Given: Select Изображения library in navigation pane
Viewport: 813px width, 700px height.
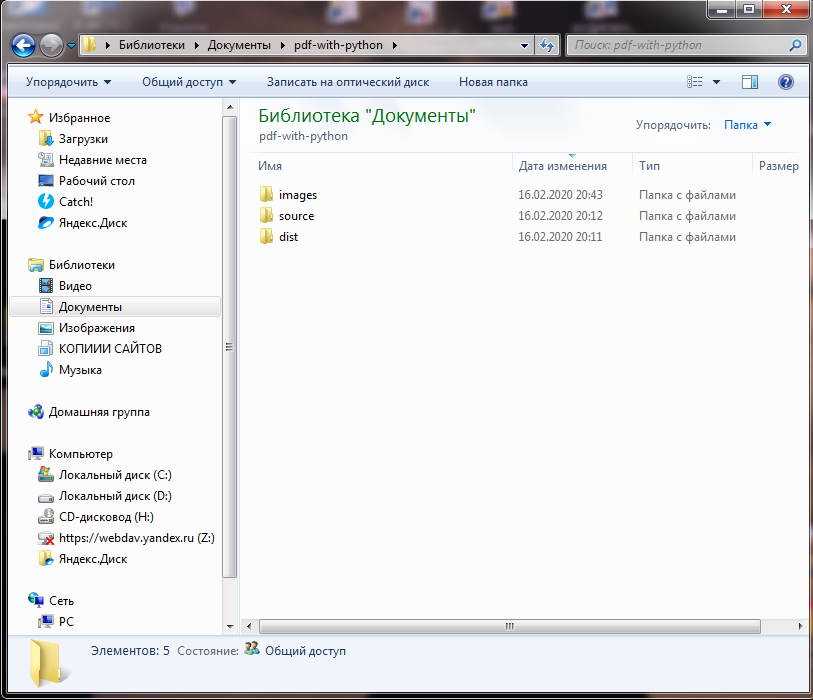Looking at the screenshot, I should [x=96, y=328].
